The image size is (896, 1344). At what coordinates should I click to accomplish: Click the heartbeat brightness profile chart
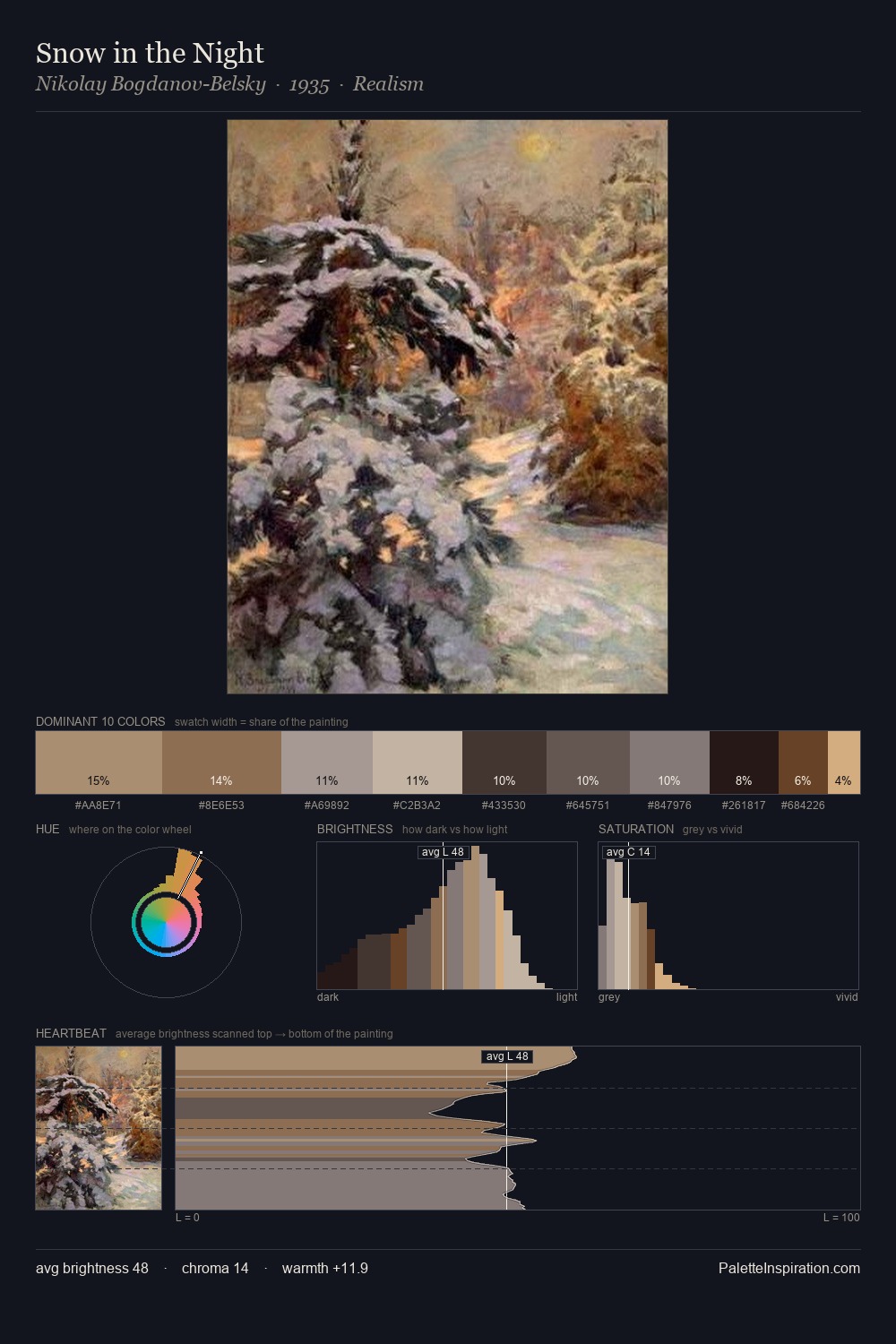click(518, 1128)
